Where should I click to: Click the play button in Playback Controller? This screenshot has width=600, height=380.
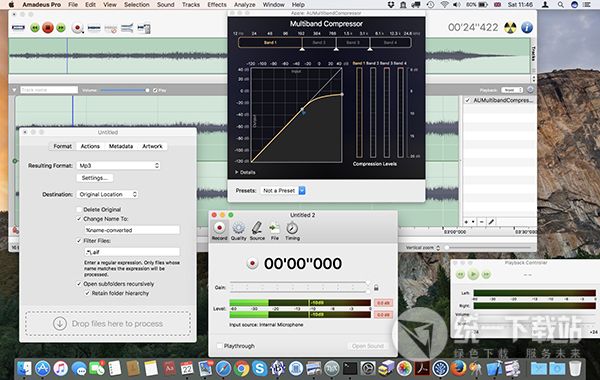click(473, 274)
